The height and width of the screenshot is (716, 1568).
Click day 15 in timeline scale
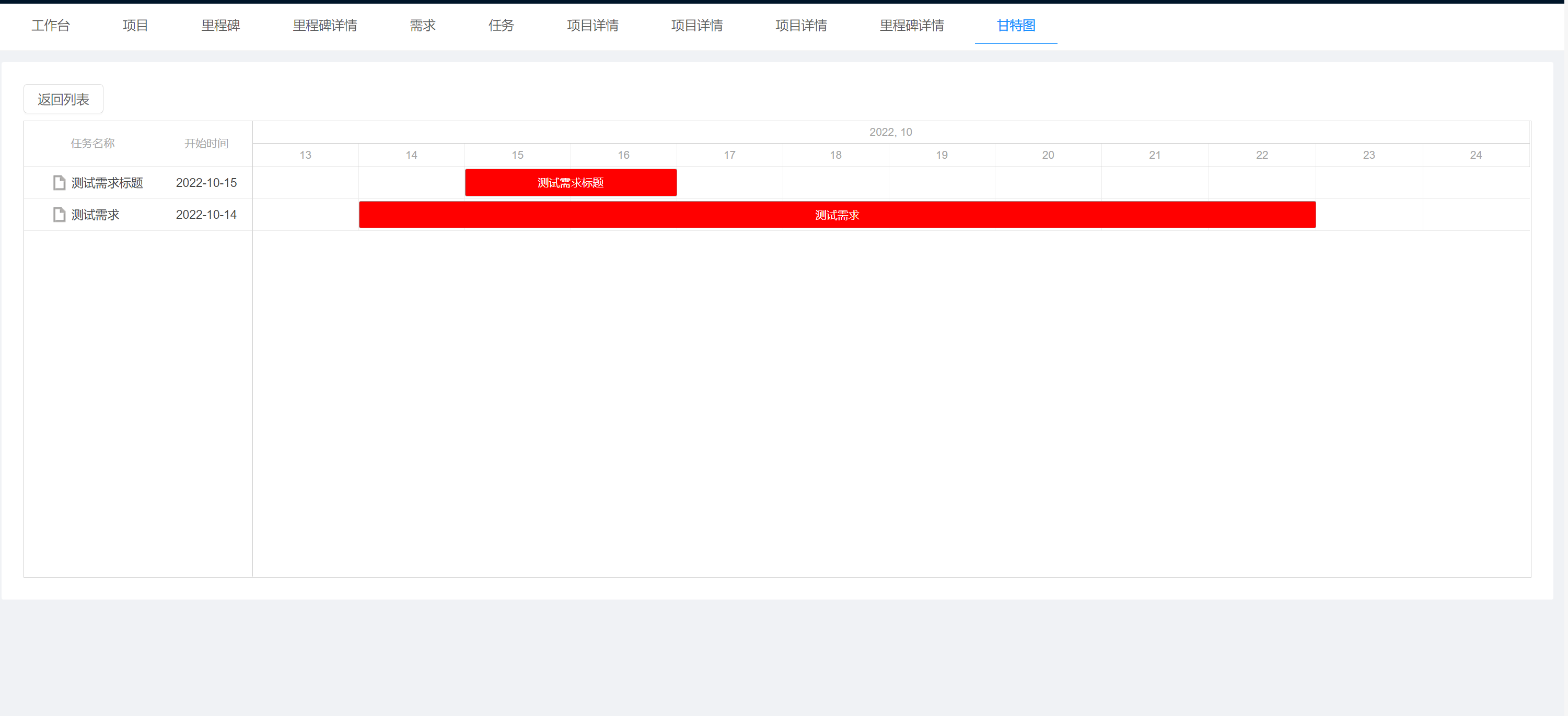point(517,155)
